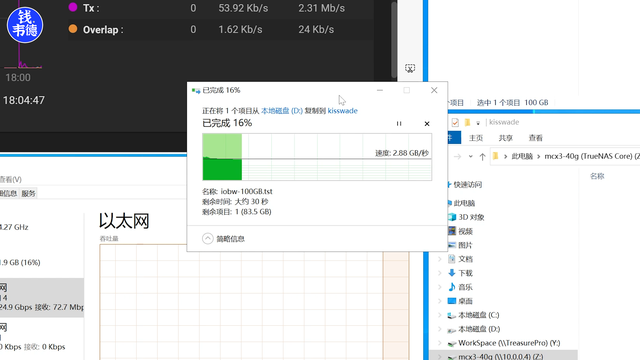This screenshot has width=640, height=360.
Task: Open the kisswade destination link
Action: [x=342, y=111]
